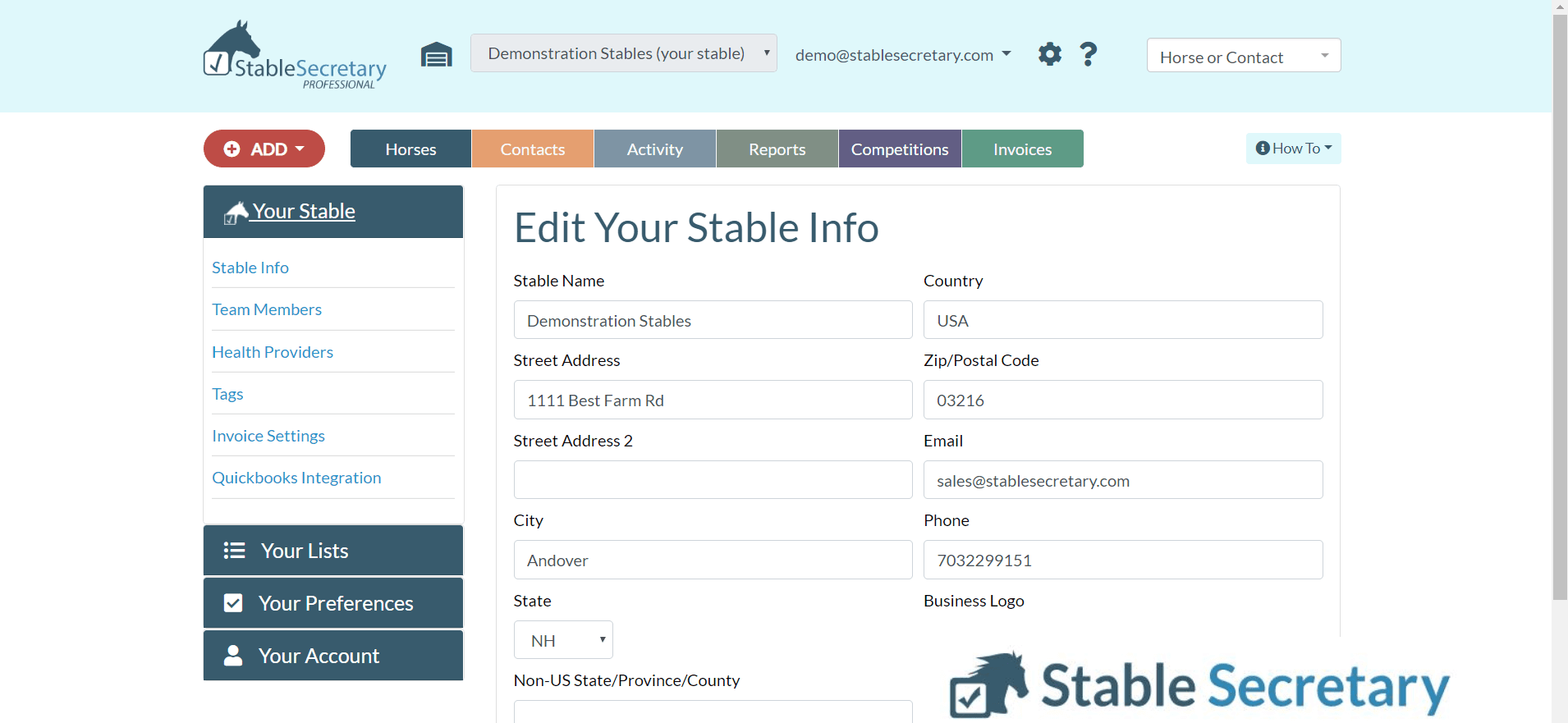The width and height of the screenshot is (1568, 723).
Task: Open settings with the gear icon
Action: pyautogui.click(x=1049, y=54)
